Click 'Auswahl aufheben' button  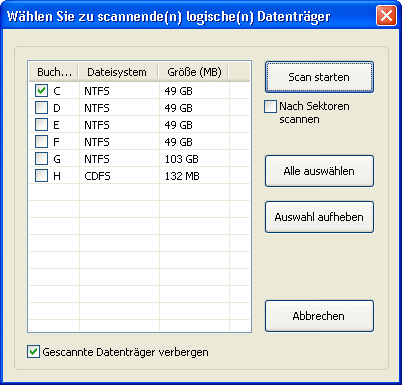pos(319,217)
